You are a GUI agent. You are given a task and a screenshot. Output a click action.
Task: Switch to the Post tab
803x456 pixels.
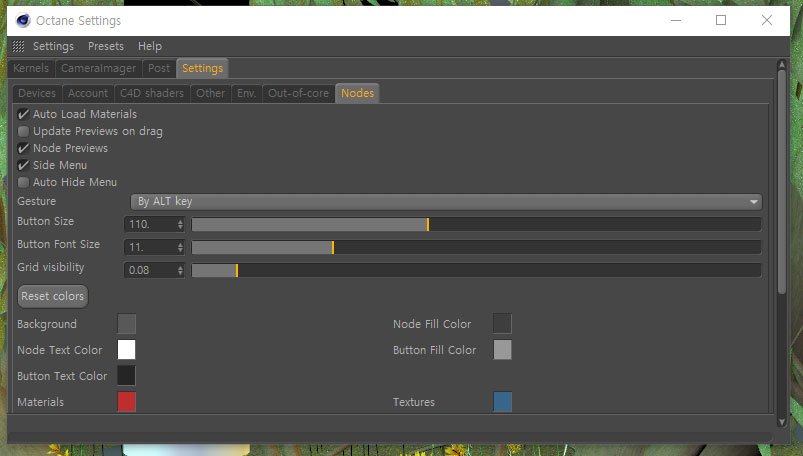[159, 68]
